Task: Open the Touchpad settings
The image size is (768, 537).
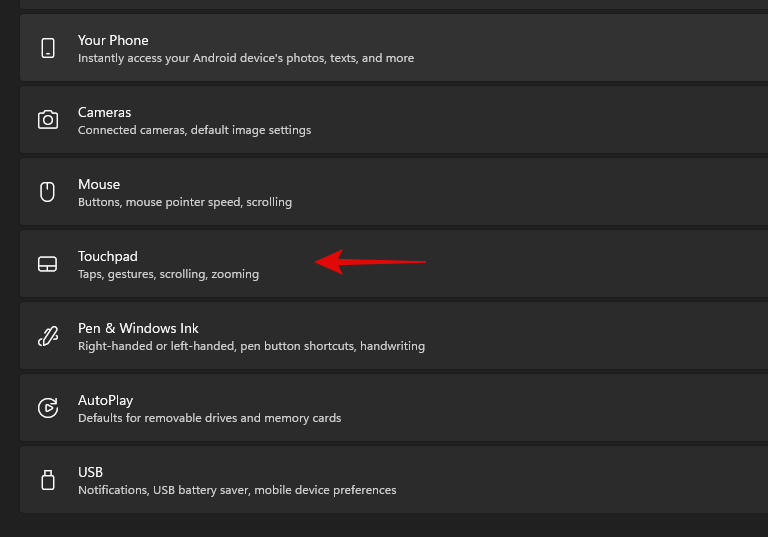Action: 108,256
